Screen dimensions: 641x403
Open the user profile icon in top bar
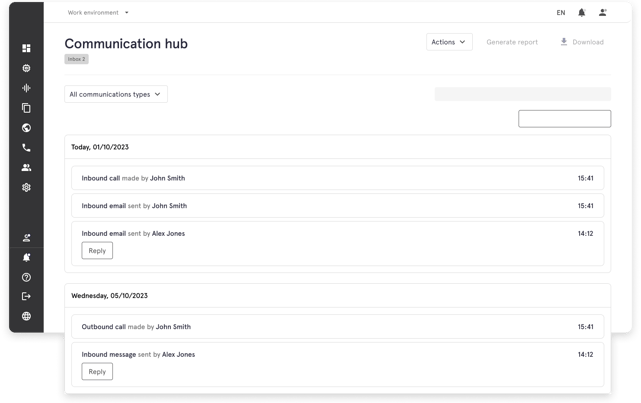coord(603,13)
